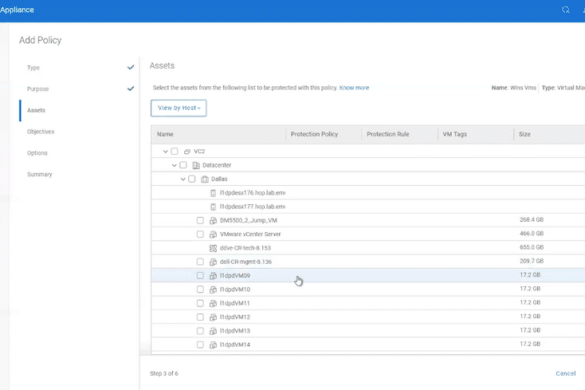Viewport: 585px width, 390px height.
Task: Collapse the Datacenter tree node
Action: click(x=174, y=165)
